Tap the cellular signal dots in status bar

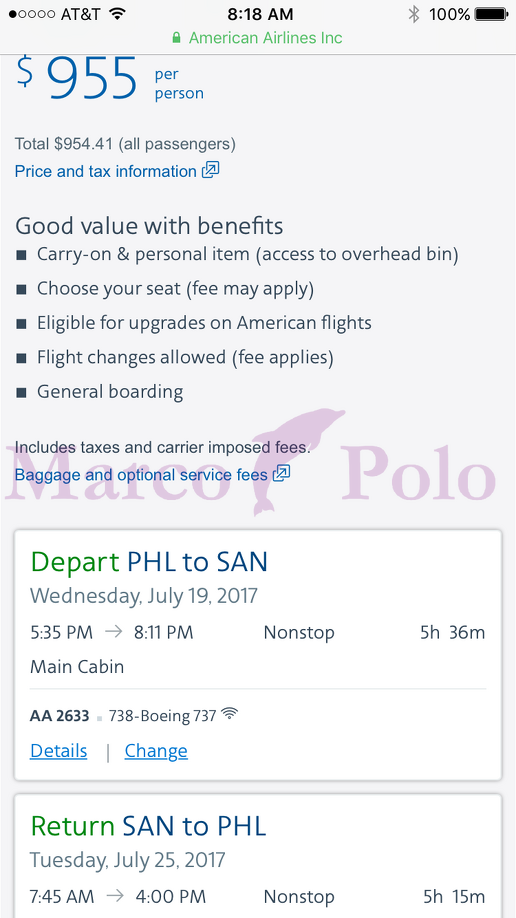click(x=32, y=14)
